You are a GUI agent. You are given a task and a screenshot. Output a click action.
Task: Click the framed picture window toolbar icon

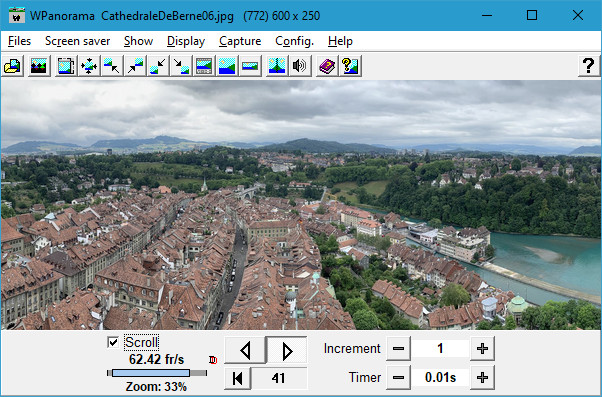66,66
